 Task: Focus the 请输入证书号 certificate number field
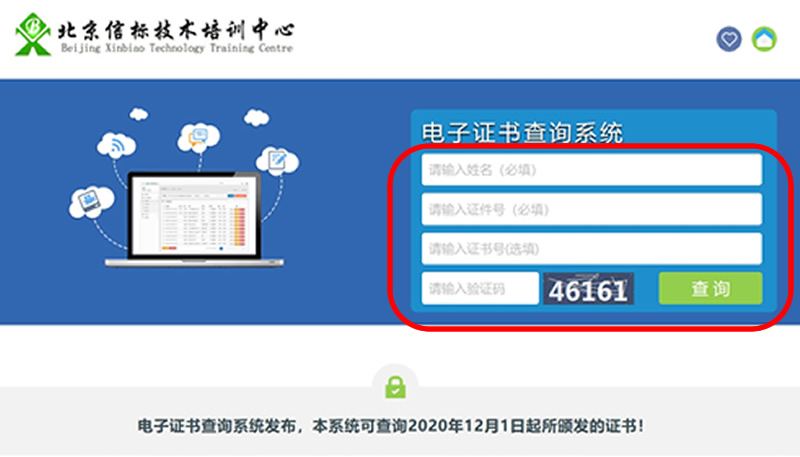(591, 249)
